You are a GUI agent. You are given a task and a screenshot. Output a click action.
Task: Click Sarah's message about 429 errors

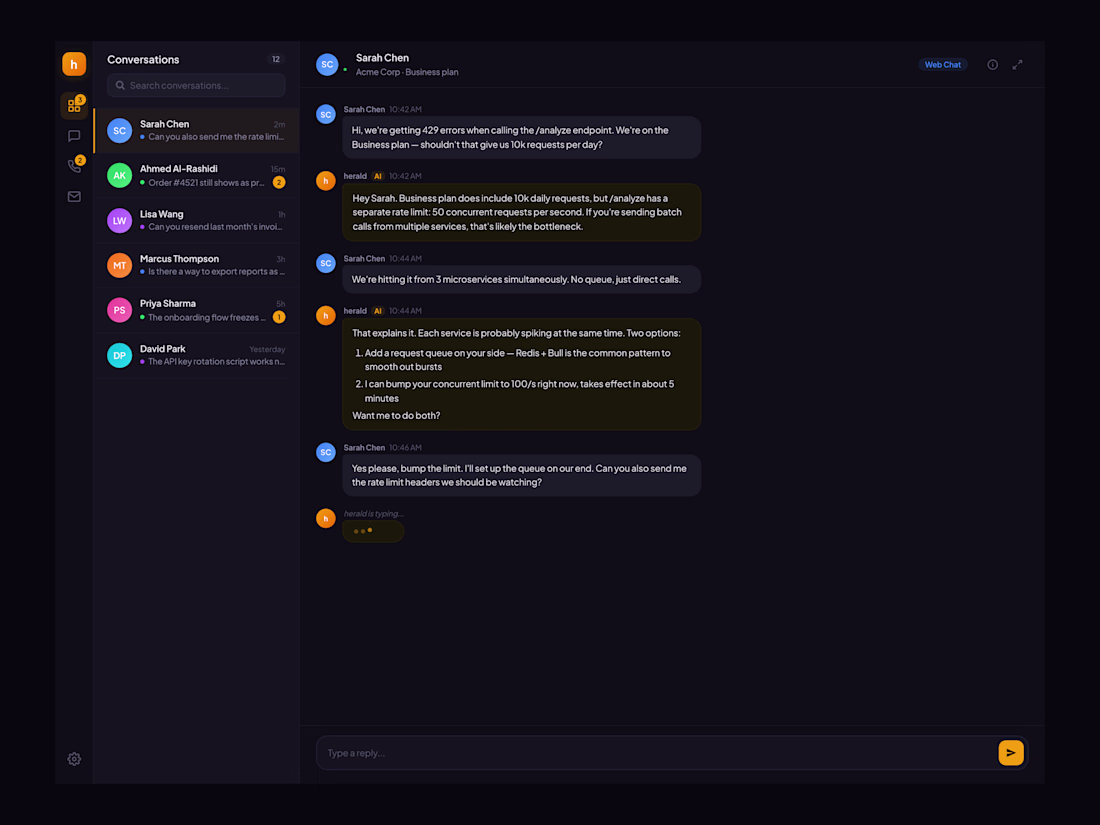[521, 138]
